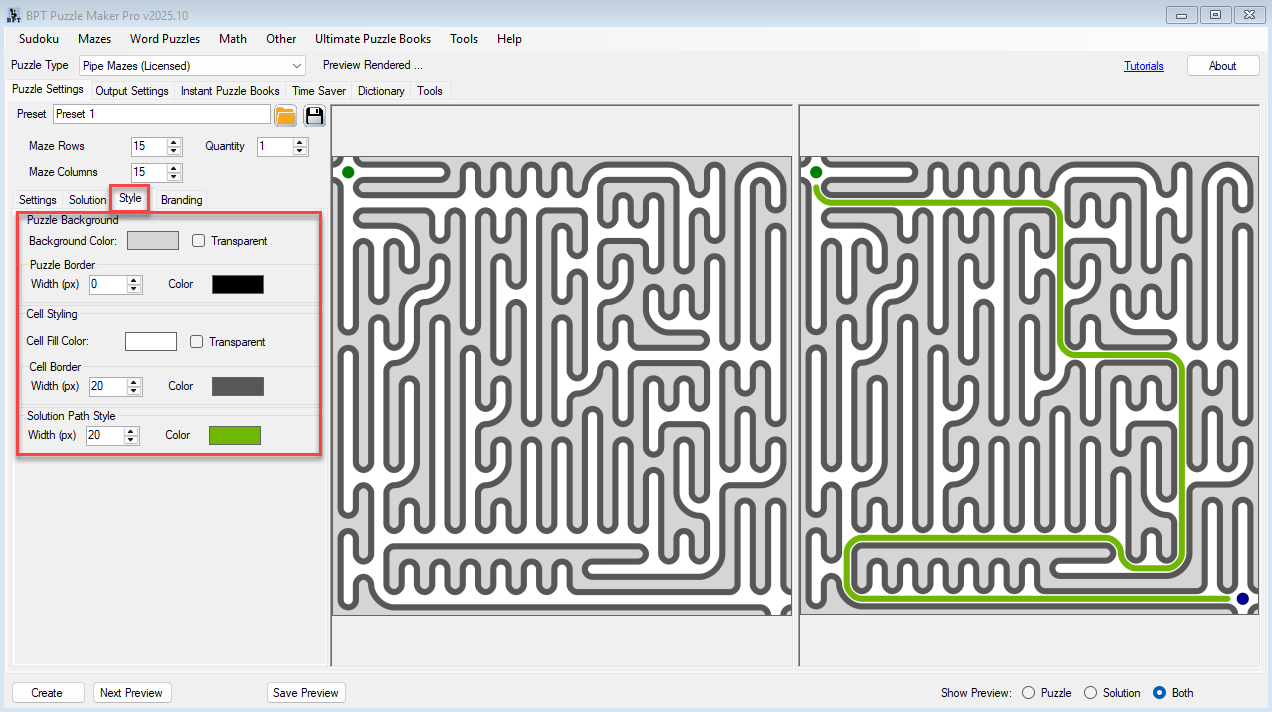Viewport: 1272px width, 712px height.
Task: Switch to the Branding tab
Action: coord(180,200)
